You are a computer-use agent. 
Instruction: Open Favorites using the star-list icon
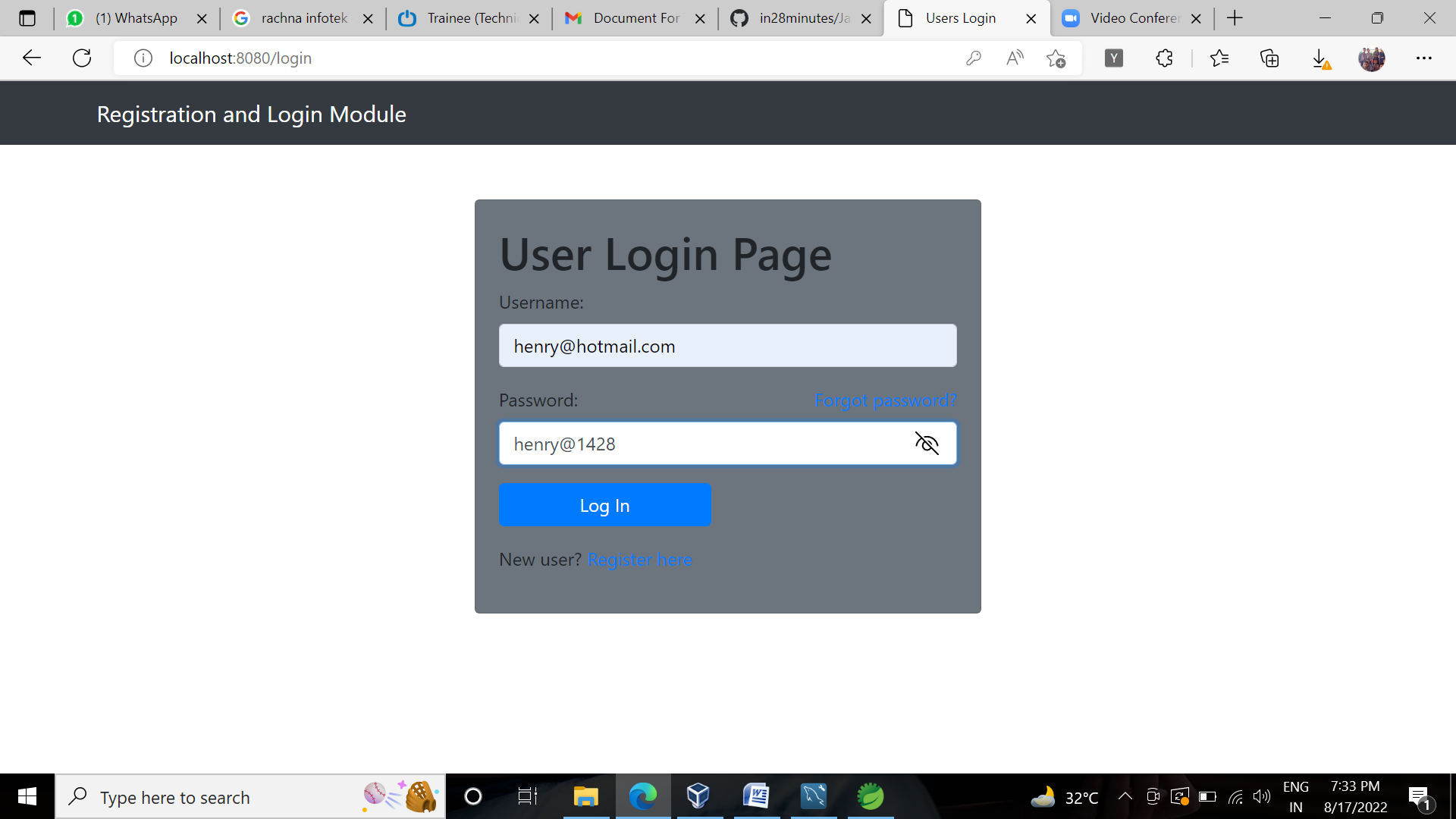pyautogui.click(x=1220, y=58)
